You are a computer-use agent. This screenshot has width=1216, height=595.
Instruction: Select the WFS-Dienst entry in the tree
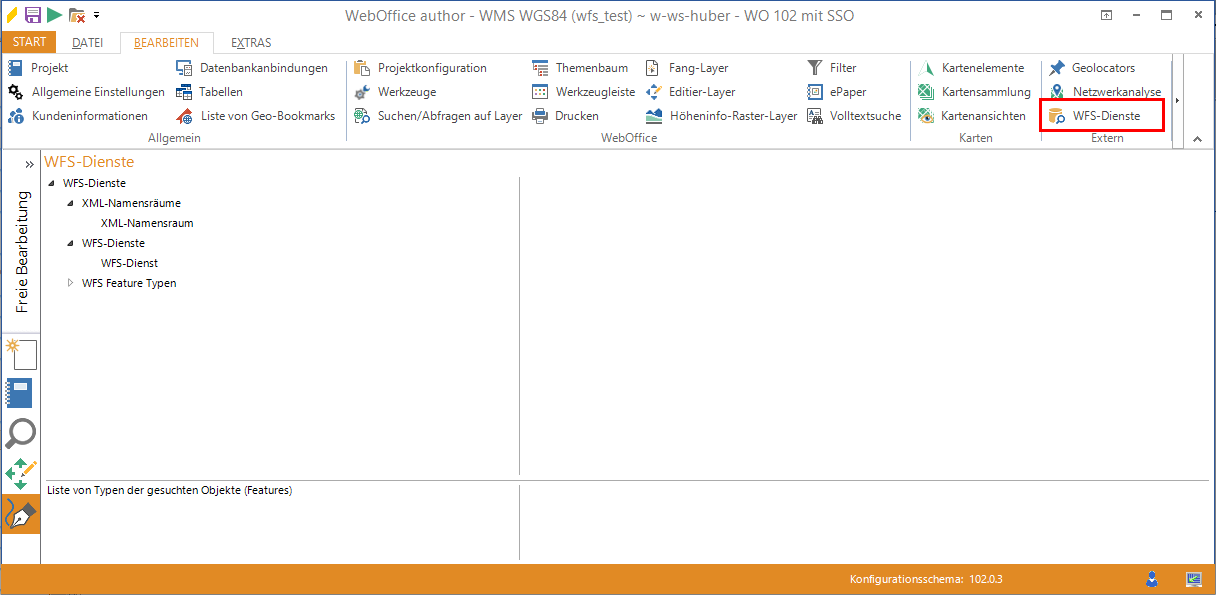[x=129, y=262]
